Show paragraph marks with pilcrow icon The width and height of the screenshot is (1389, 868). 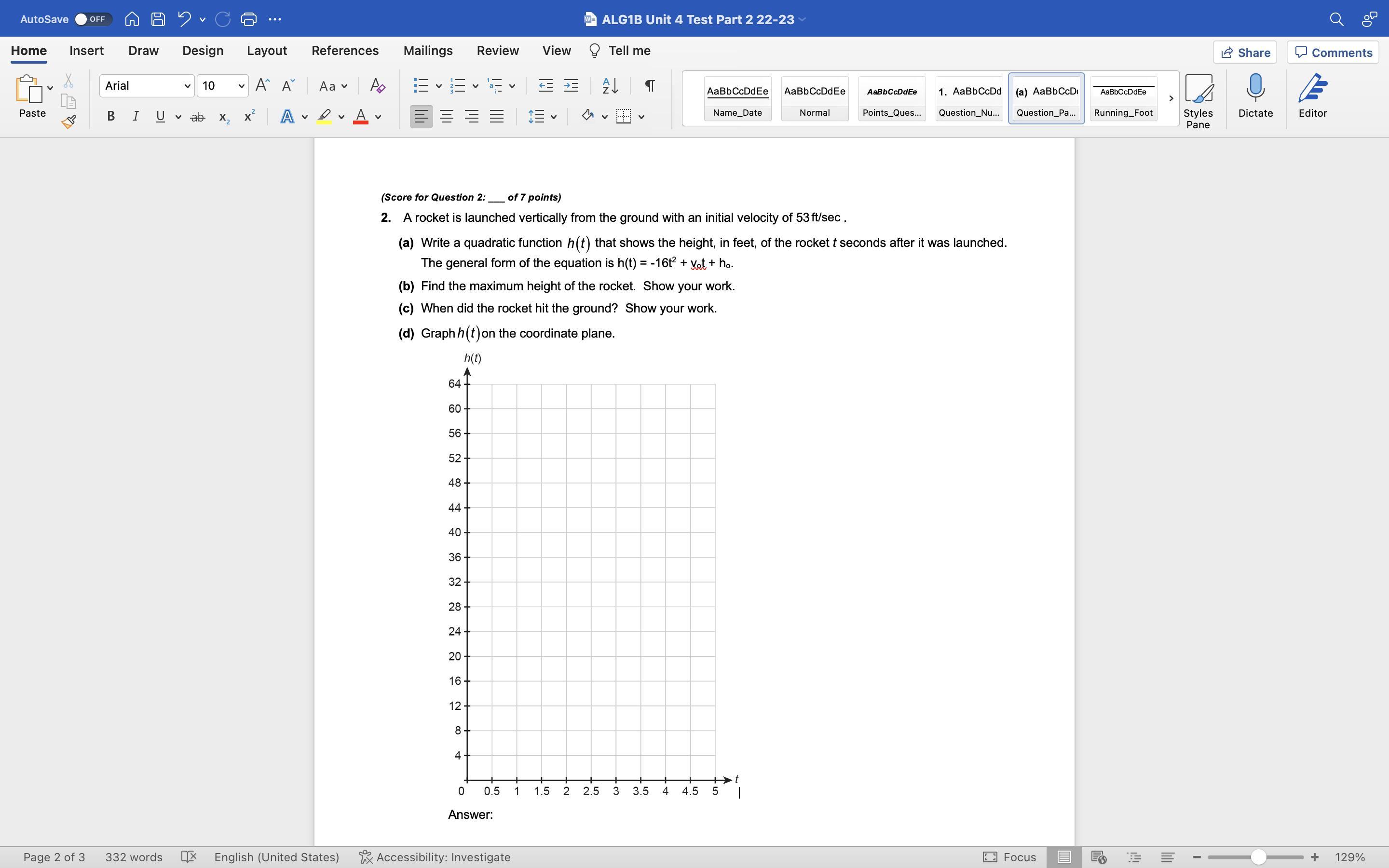click(x=650, y=86)
